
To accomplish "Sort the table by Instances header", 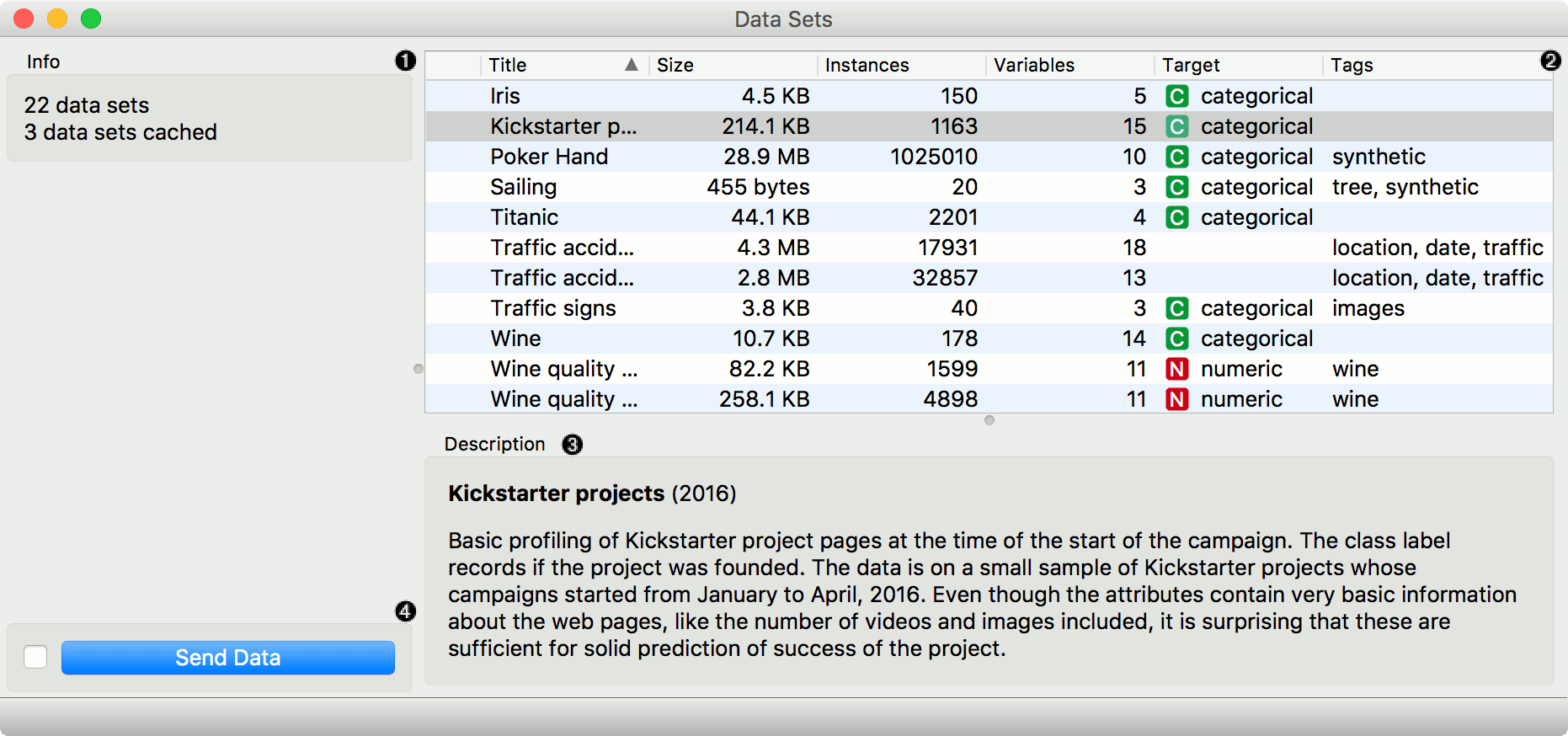I will click(x=867, y=65).
